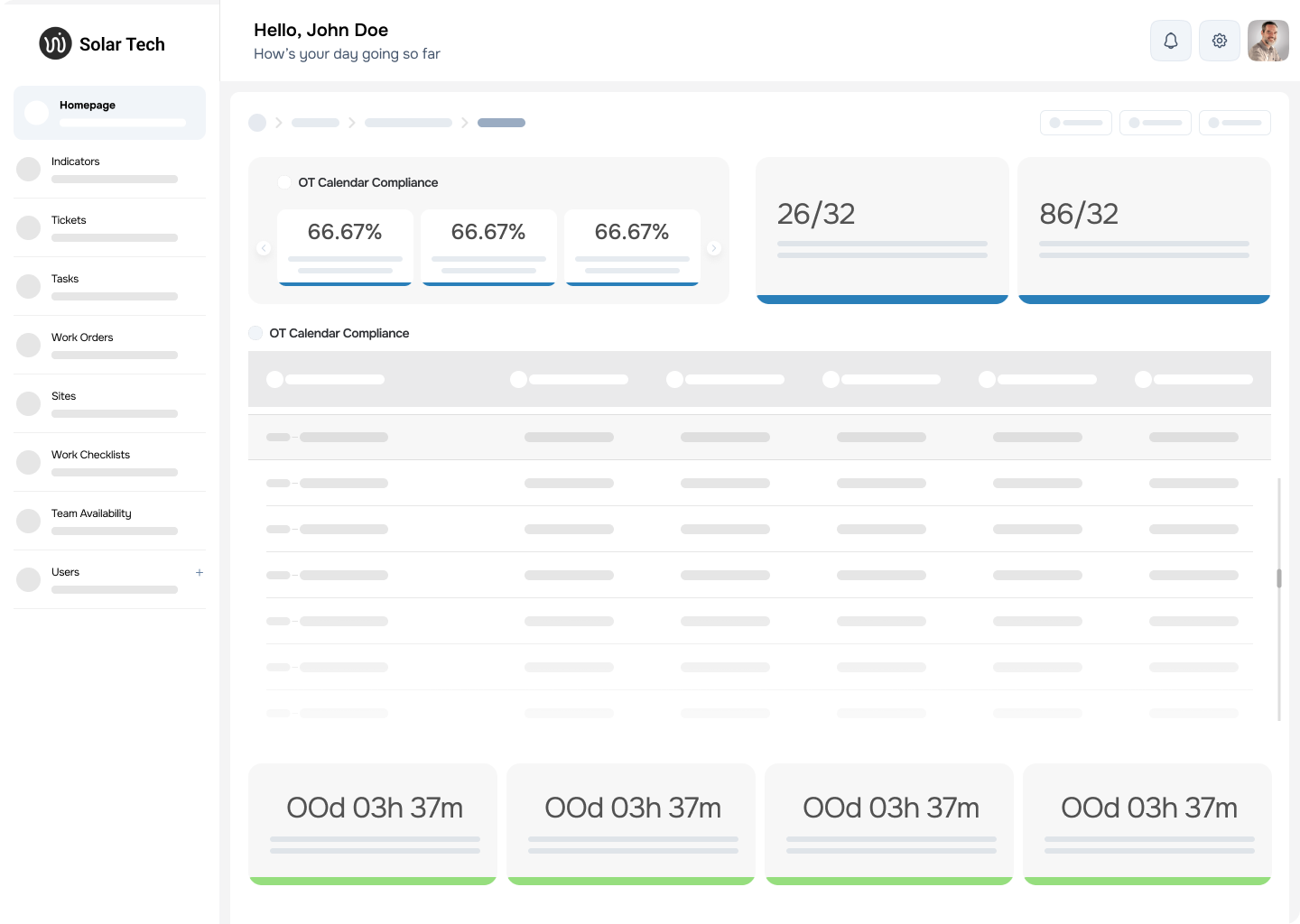Expand the first breadcrumb chevron
1300x924 pixels.
pyautogui.click(x=279, y=122)
